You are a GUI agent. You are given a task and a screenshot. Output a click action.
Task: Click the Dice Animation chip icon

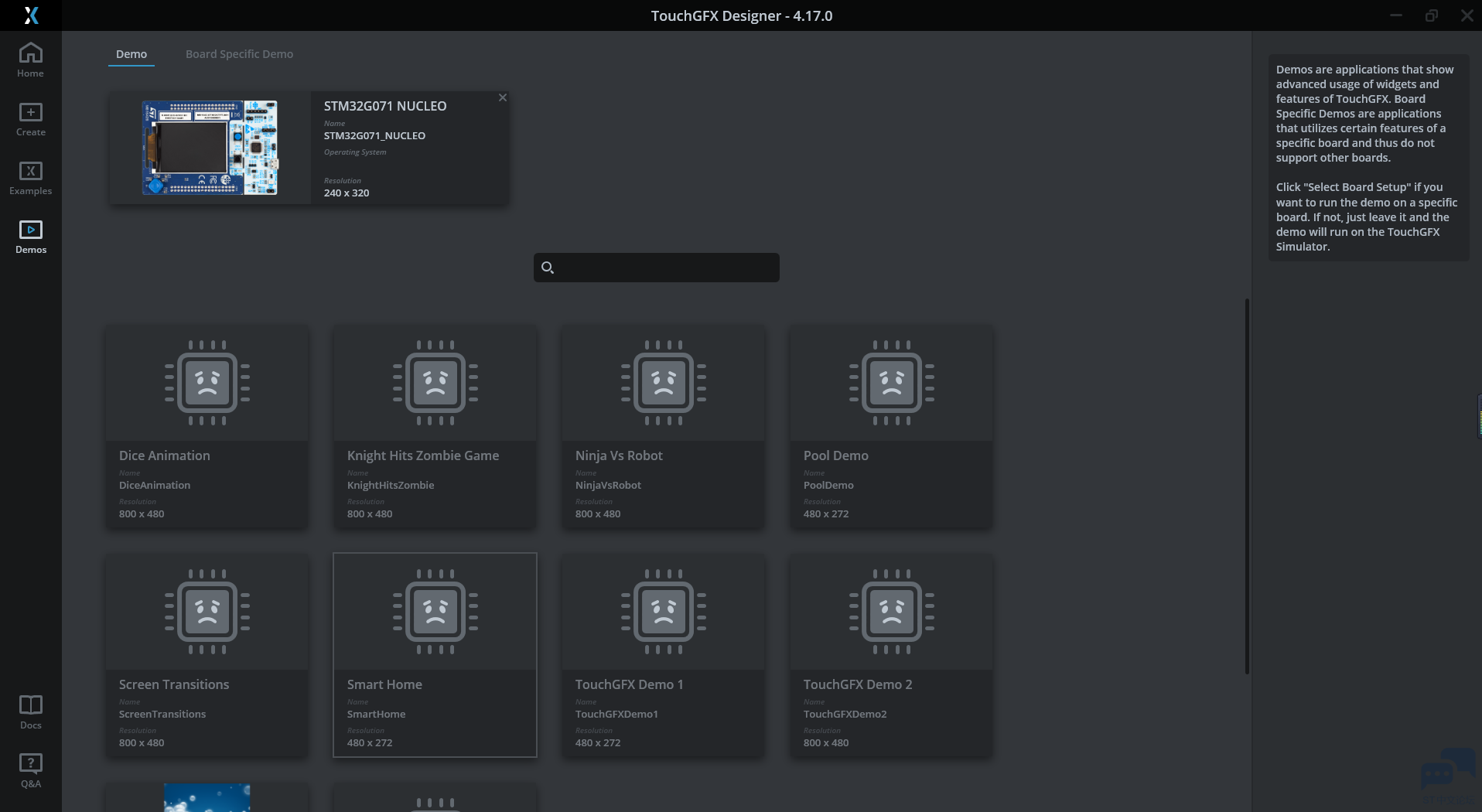coord(207,383)
